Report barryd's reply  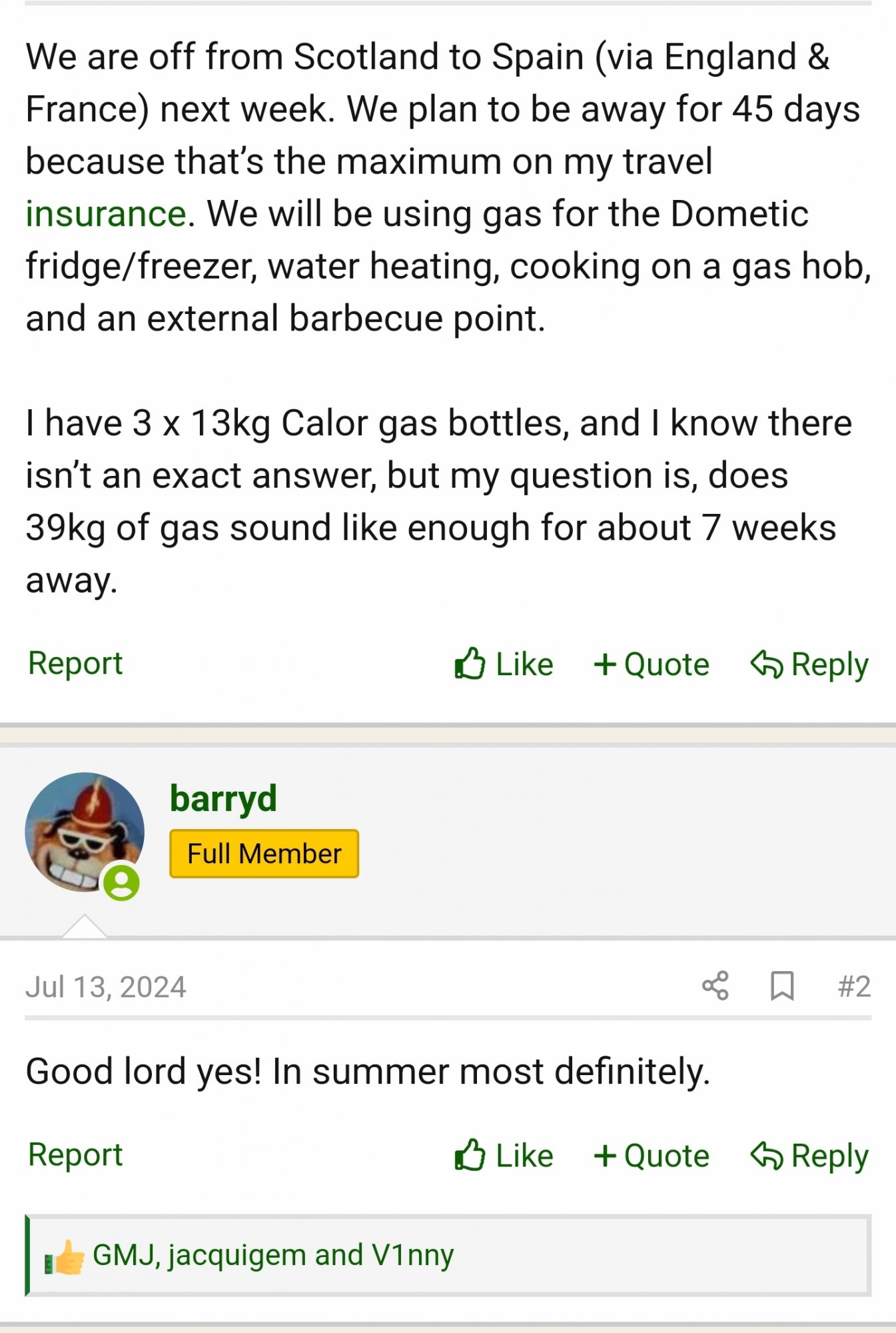(x=75, y=1154)
